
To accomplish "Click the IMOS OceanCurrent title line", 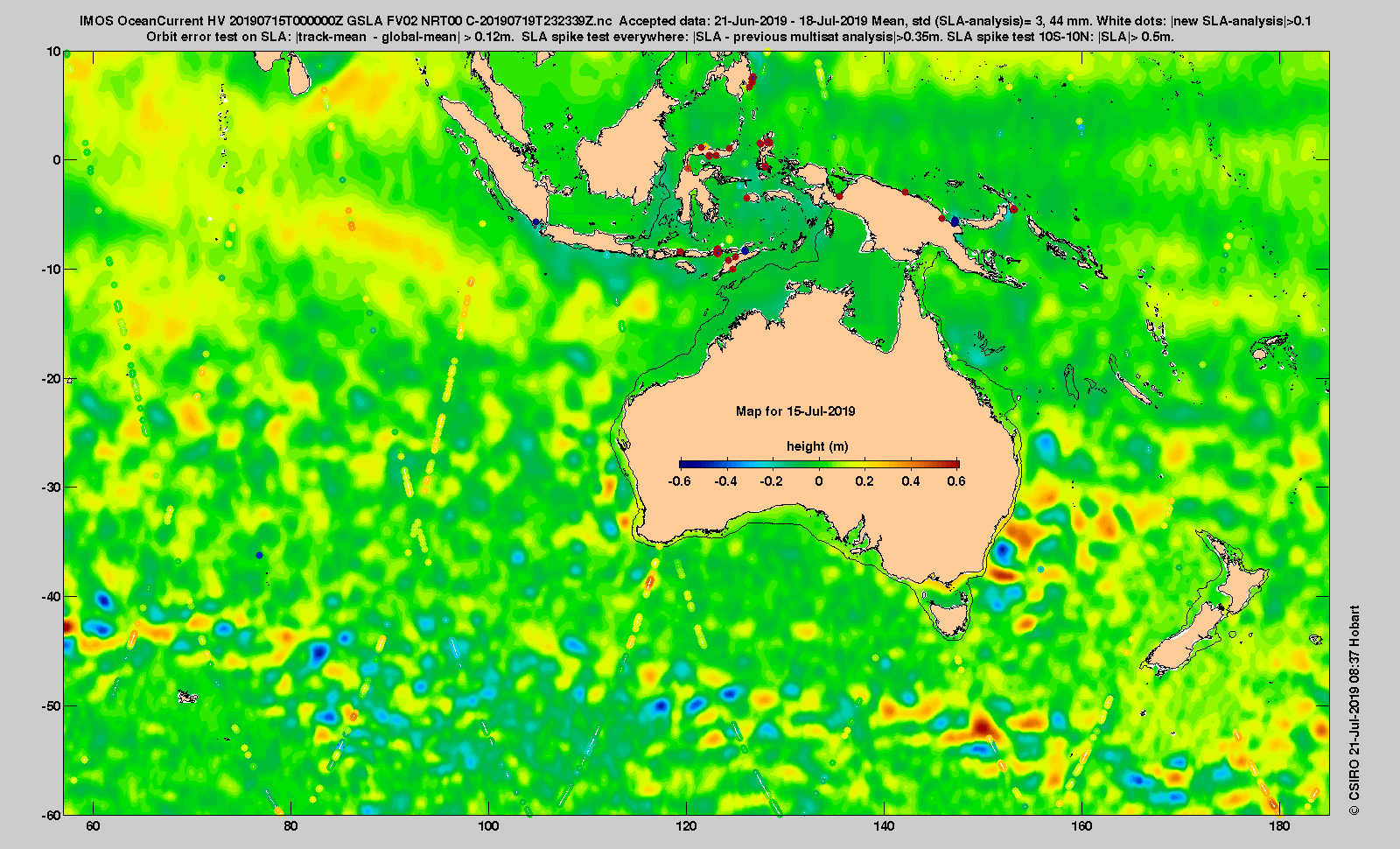I will click(x=696, y=21).
